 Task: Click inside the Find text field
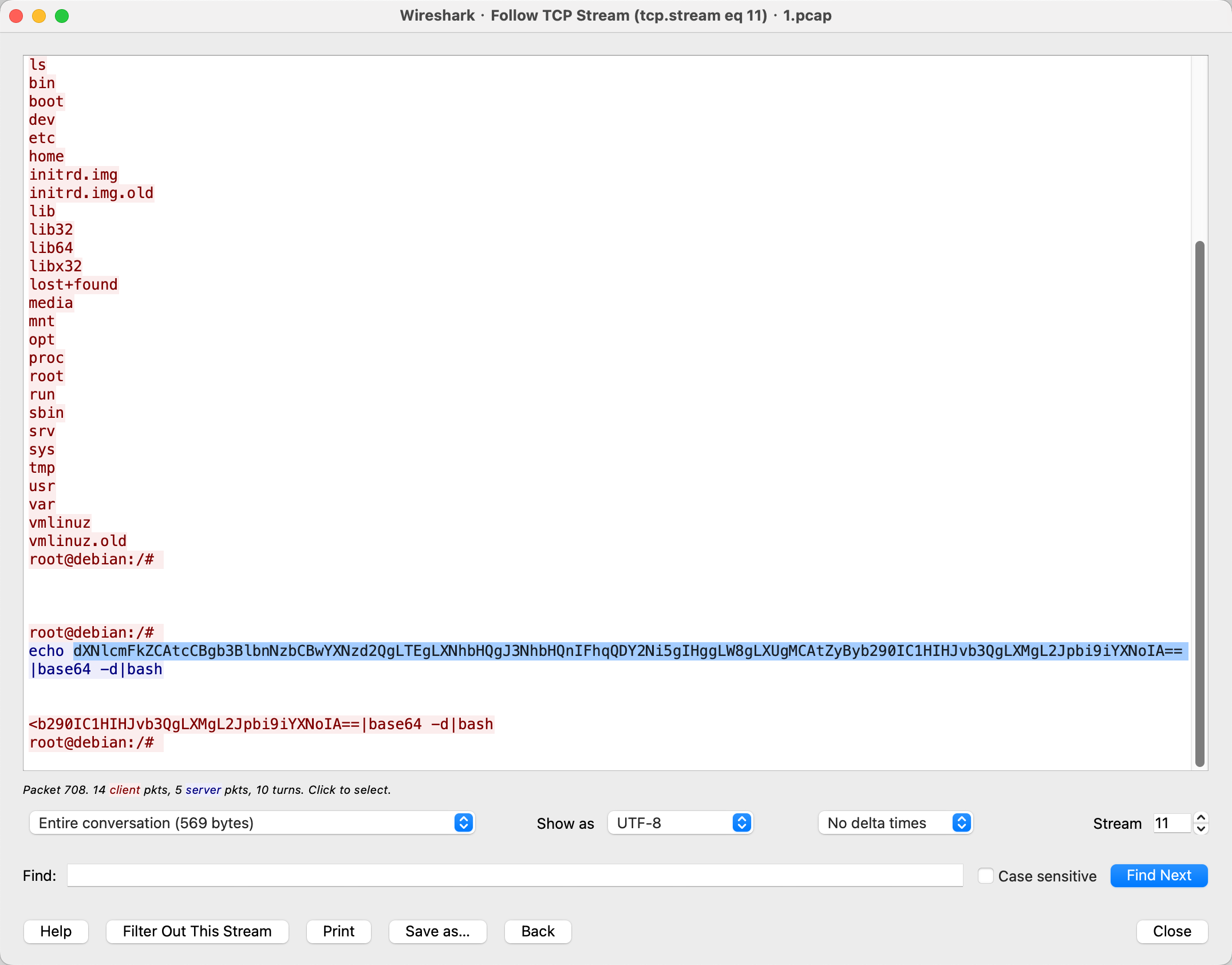(515, 876)
